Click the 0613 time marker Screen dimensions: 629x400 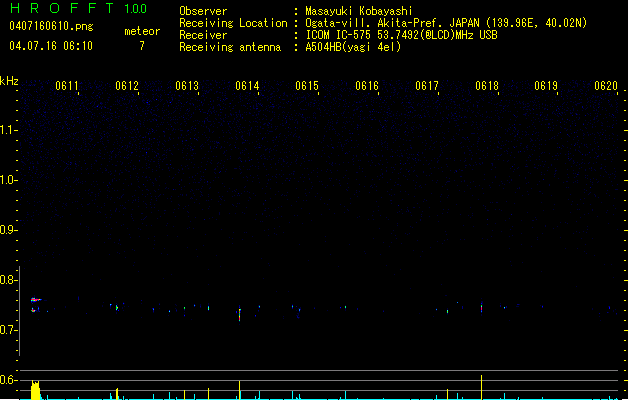(187, 86)
